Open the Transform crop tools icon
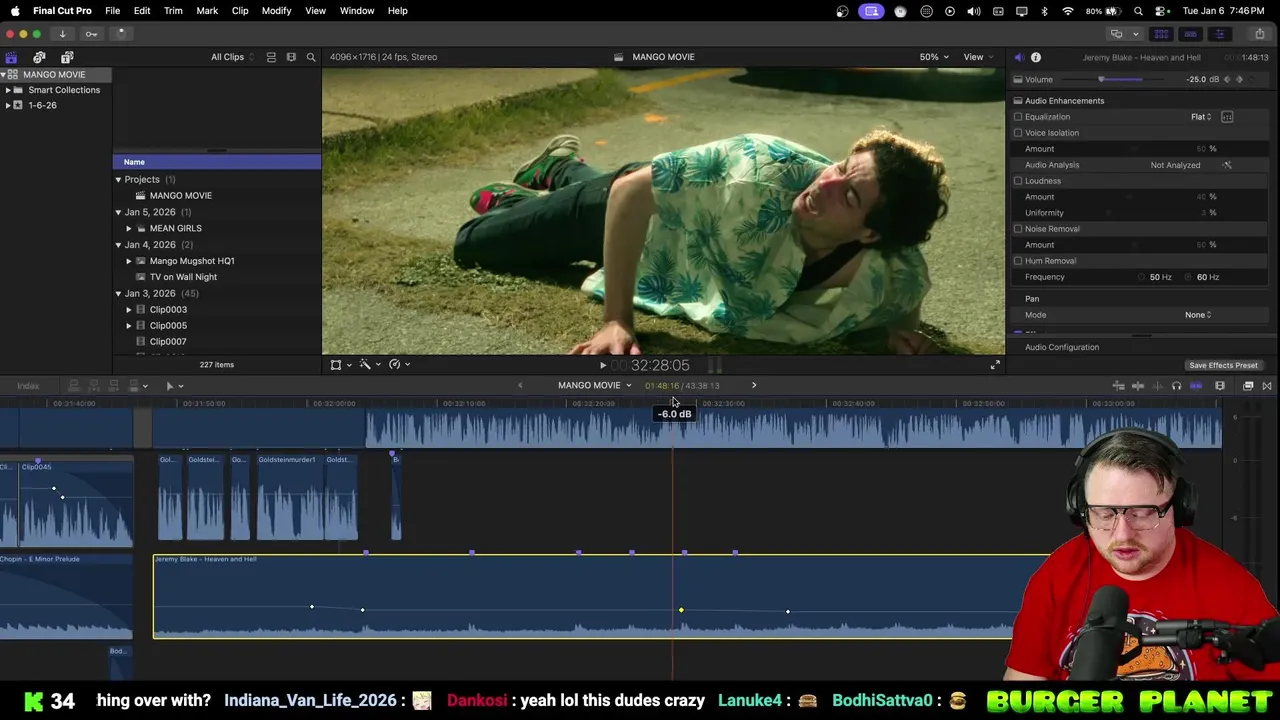 (336, 365)
